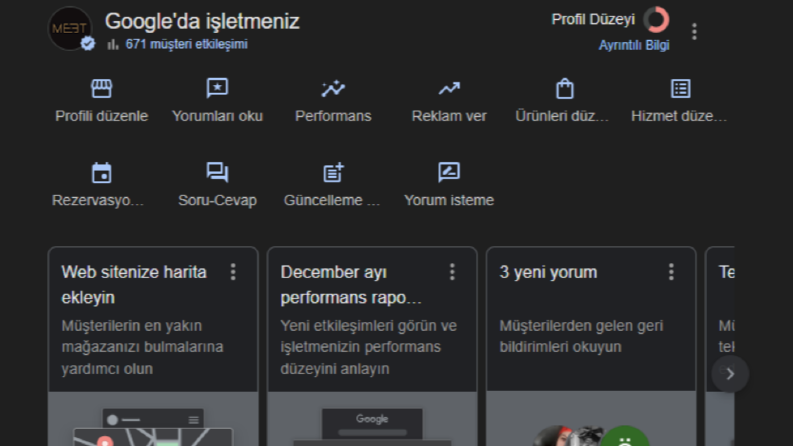Screen dimensions: 793x446
Task: Click the MEET business logo avatar
Action: [x=70, y=28]
